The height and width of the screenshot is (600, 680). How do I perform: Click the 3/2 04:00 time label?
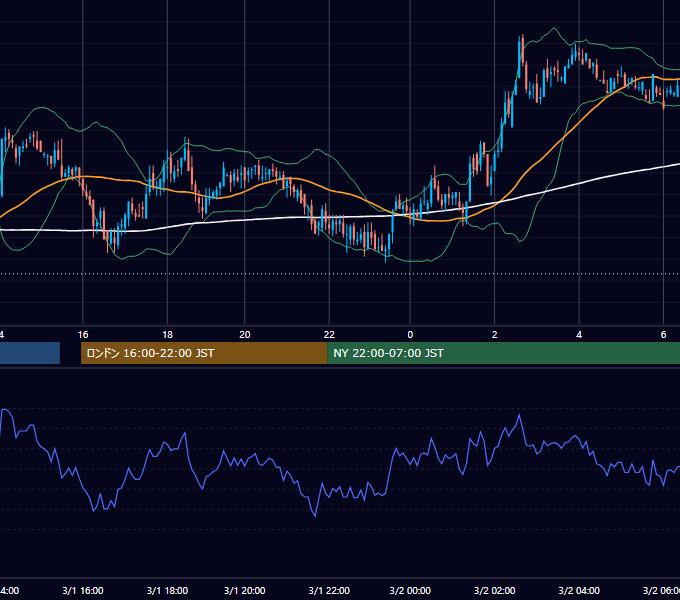click(x=579, y=590)
